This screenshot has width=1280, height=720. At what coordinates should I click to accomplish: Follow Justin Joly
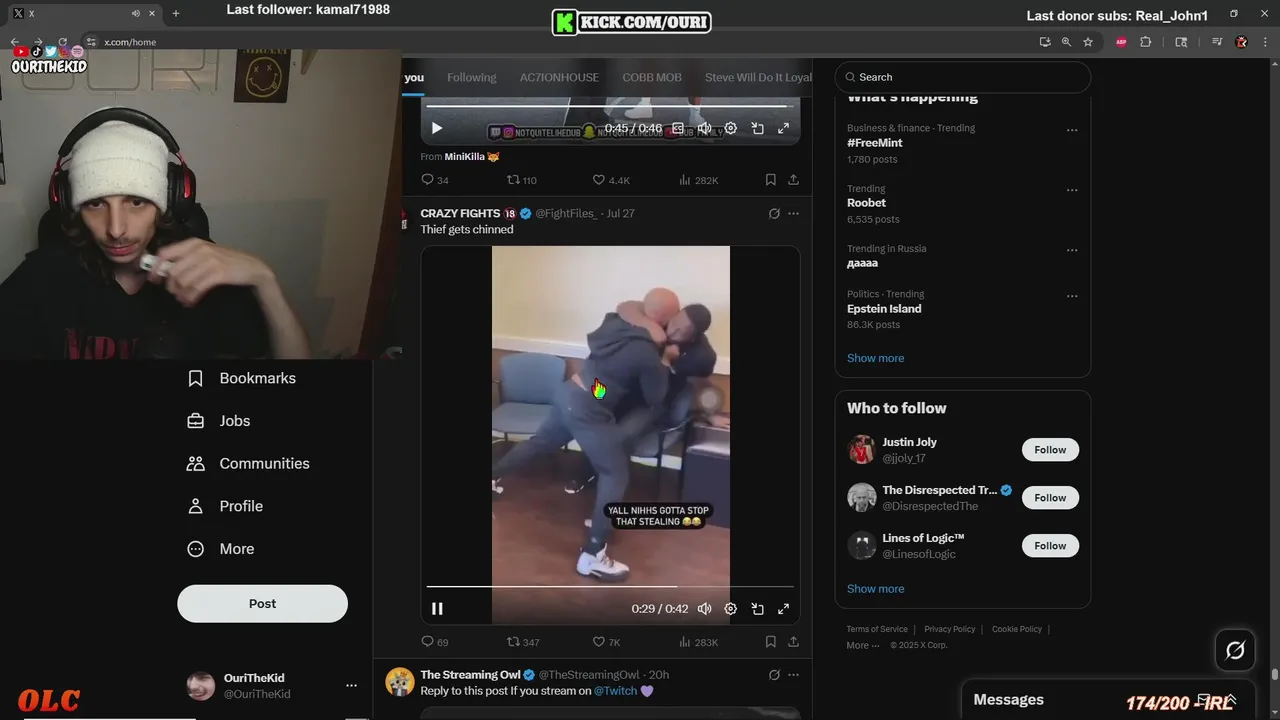(1050, 450)
